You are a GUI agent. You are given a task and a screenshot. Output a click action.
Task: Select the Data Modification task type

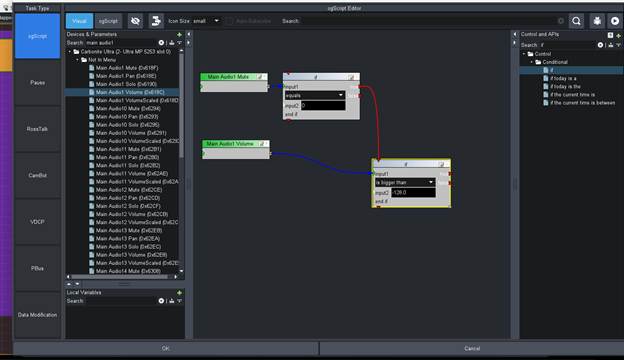(37, 315)
